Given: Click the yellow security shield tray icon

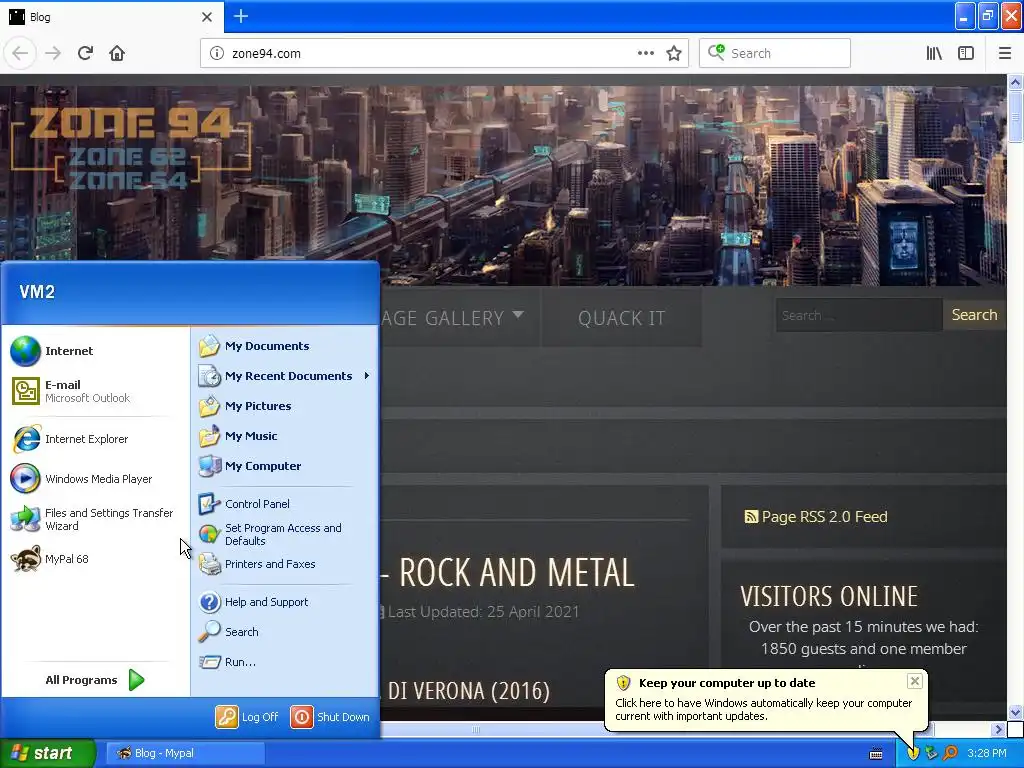Looking at the screenshot, I should (912, 753).
